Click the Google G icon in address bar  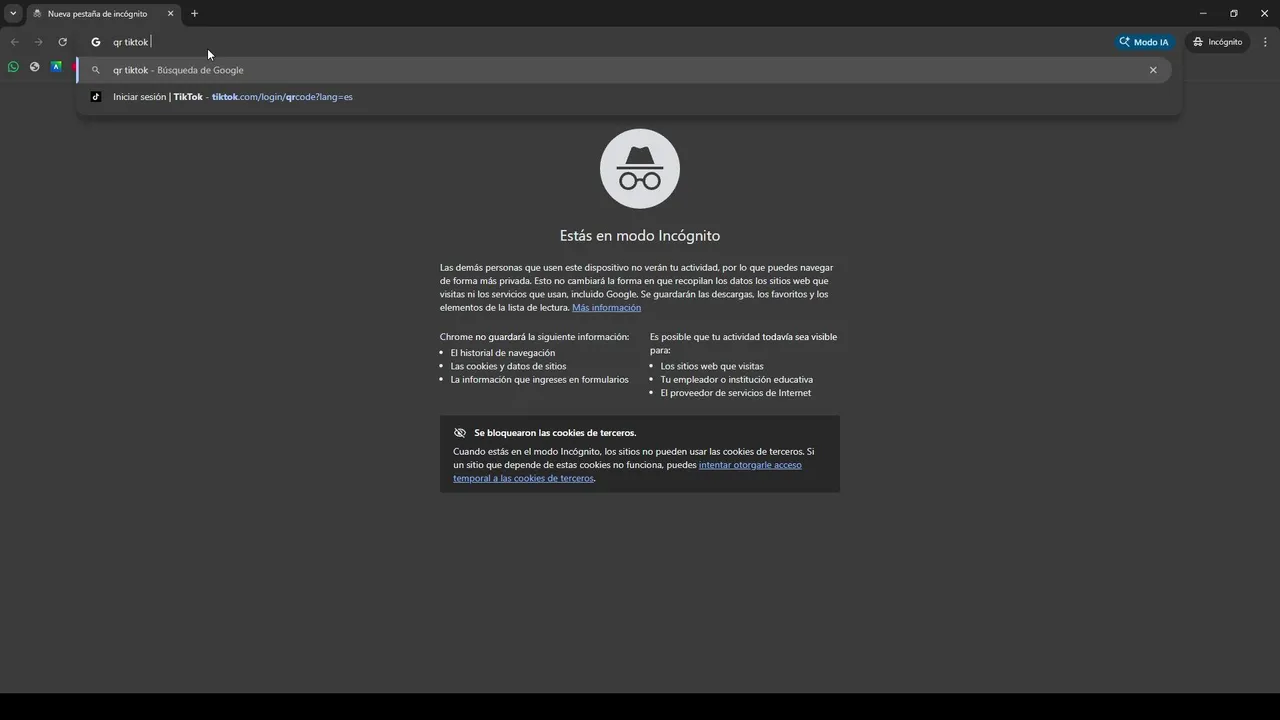point(96,42)
